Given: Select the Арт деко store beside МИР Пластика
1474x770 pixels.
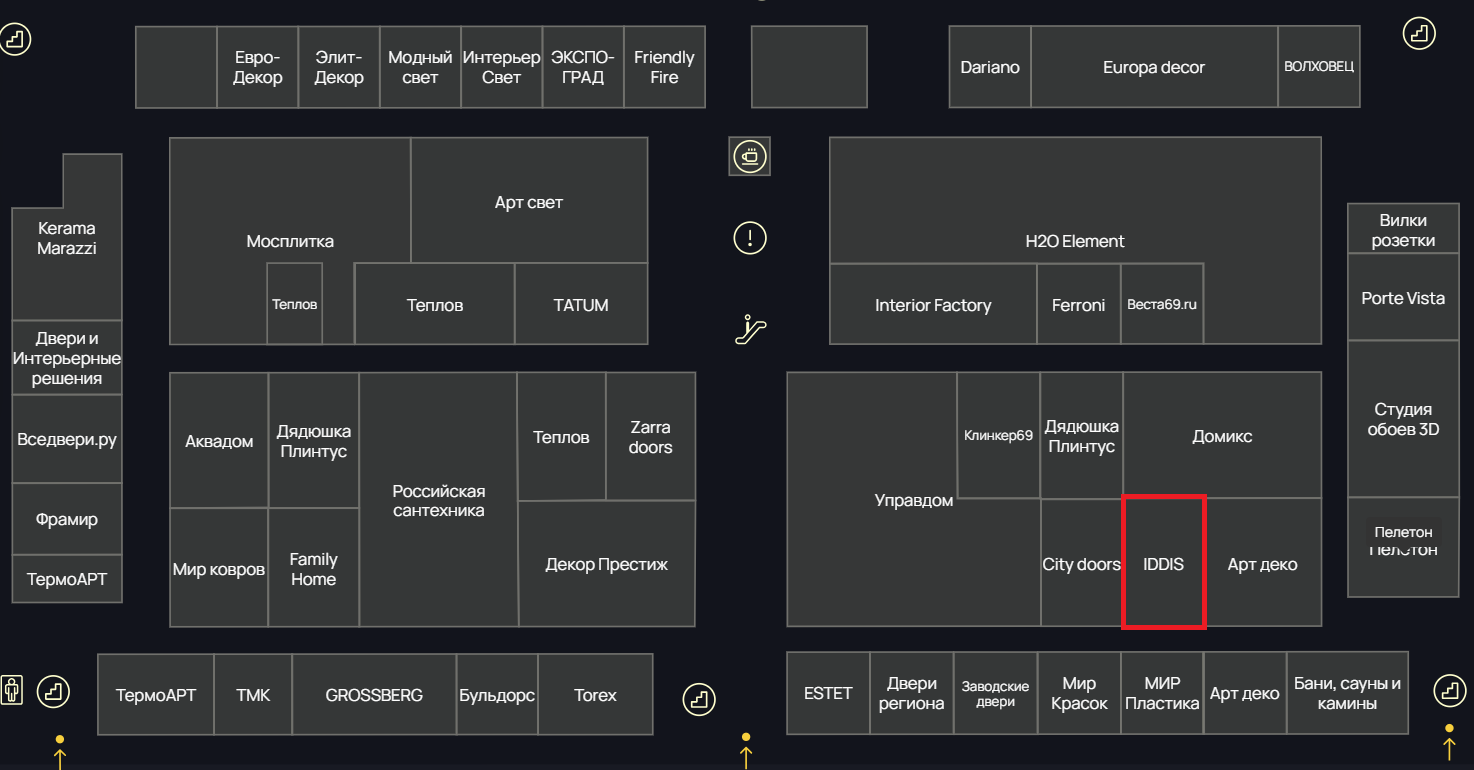Looking at the screenshot, I should [x=1244, y=693].
